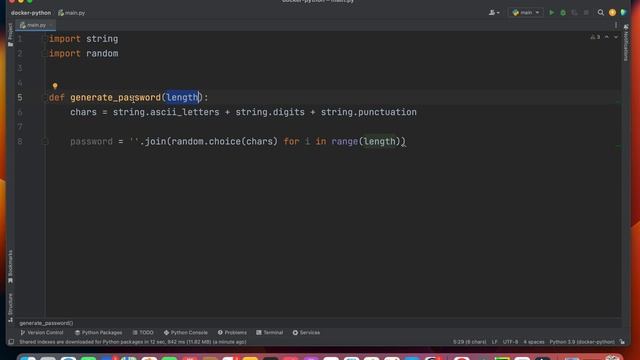Close the main.py editor tab

tap(51, 25)
